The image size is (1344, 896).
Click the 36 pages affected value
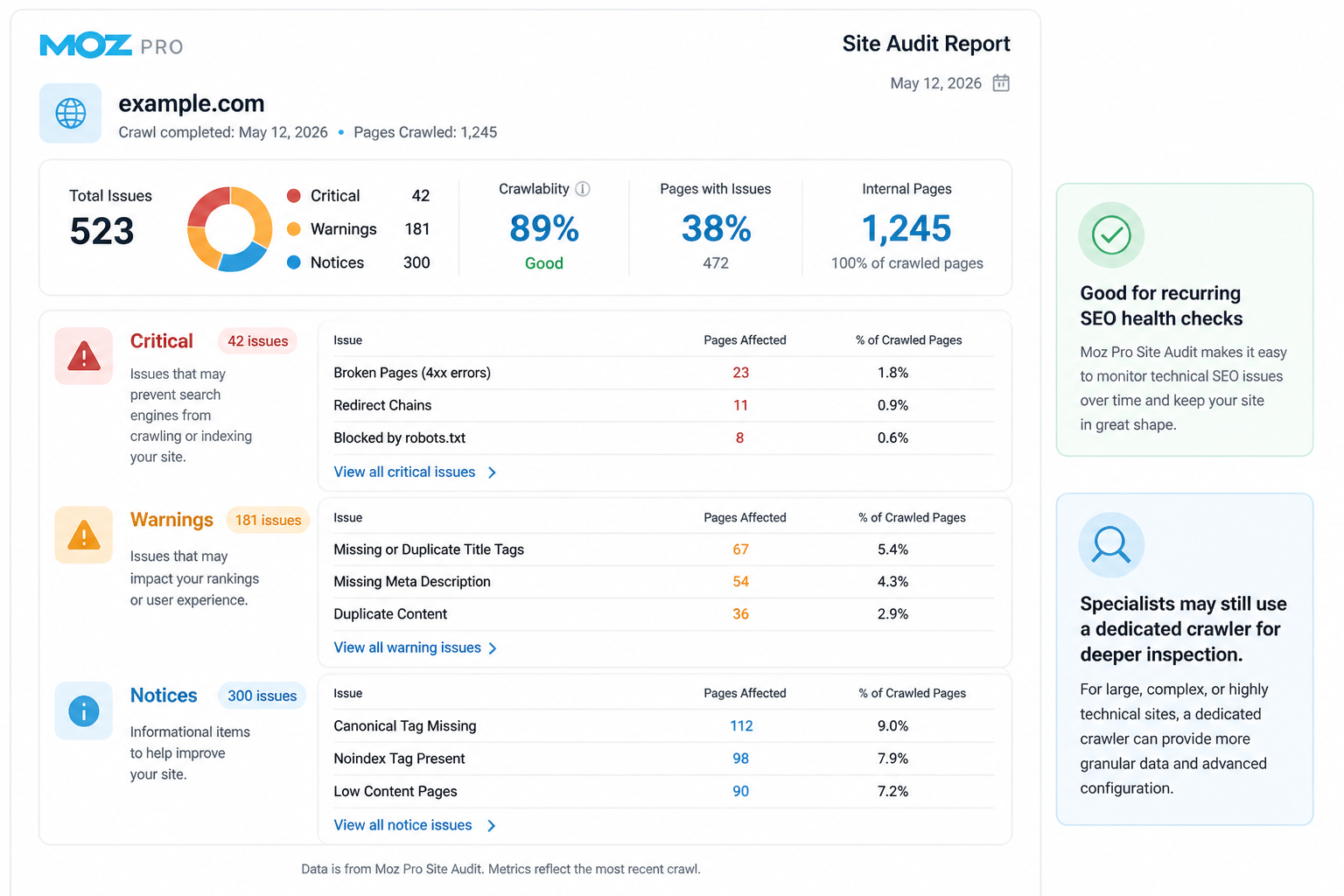coord(741,614)
